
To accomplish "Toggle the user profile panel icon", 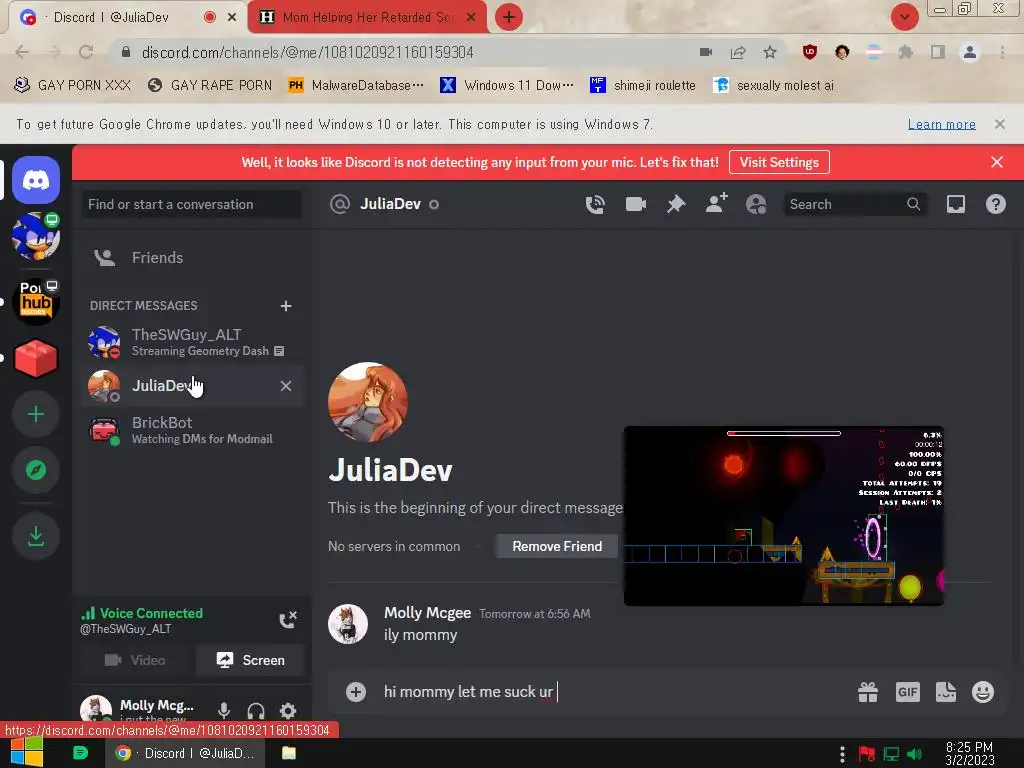I will coord(756,204).
